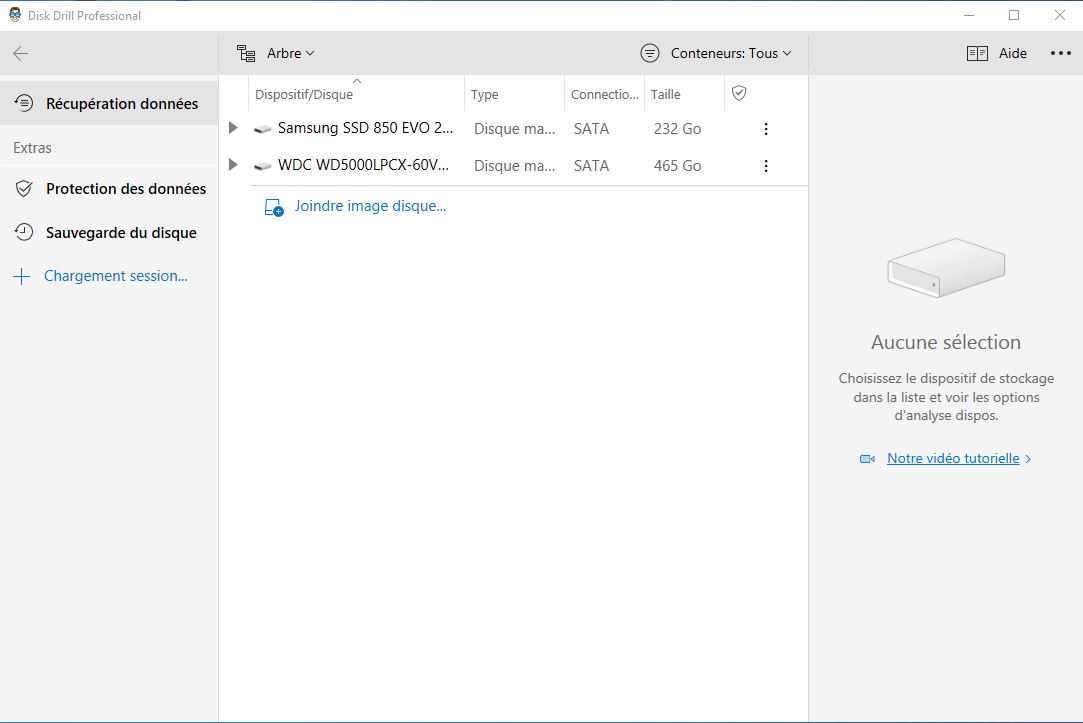
Task: Click the Samsung SSD drive icon
Action: pyautogui.click(x=262, y=129)
